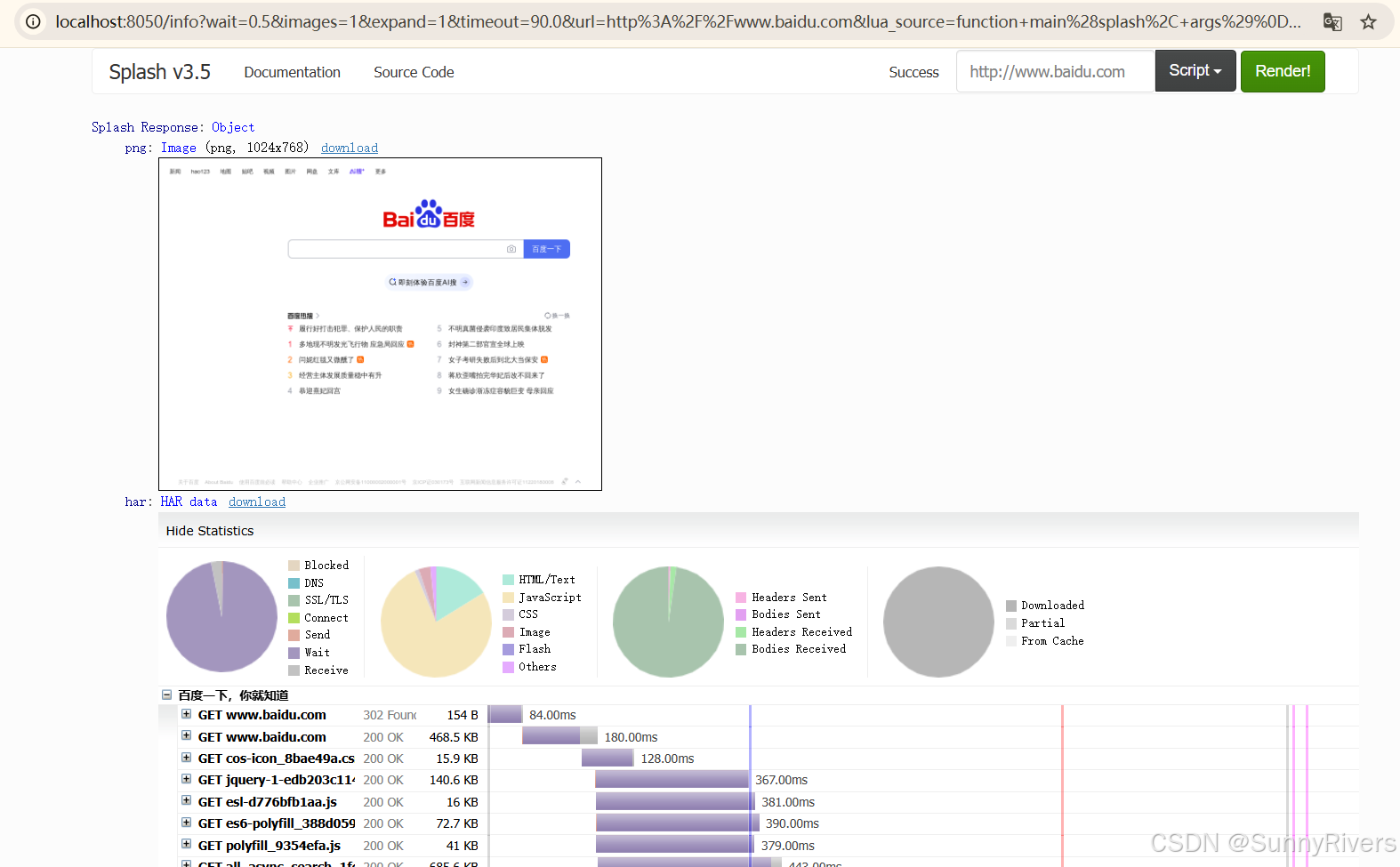Click the 381.00ms esl timeline bar

675,801
